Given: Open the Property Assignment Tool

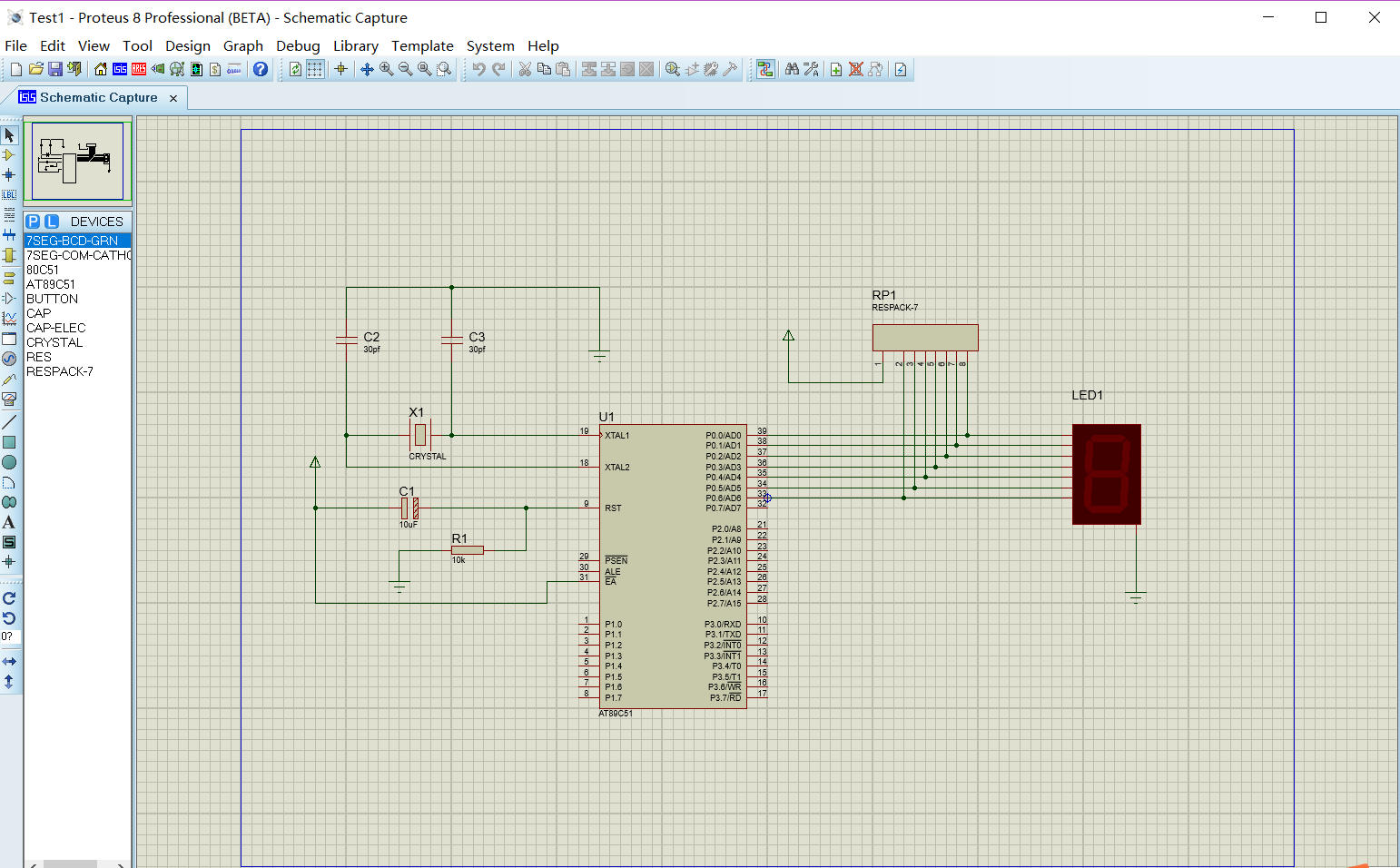Looking at the screenshot, I should tap(811, 69).
